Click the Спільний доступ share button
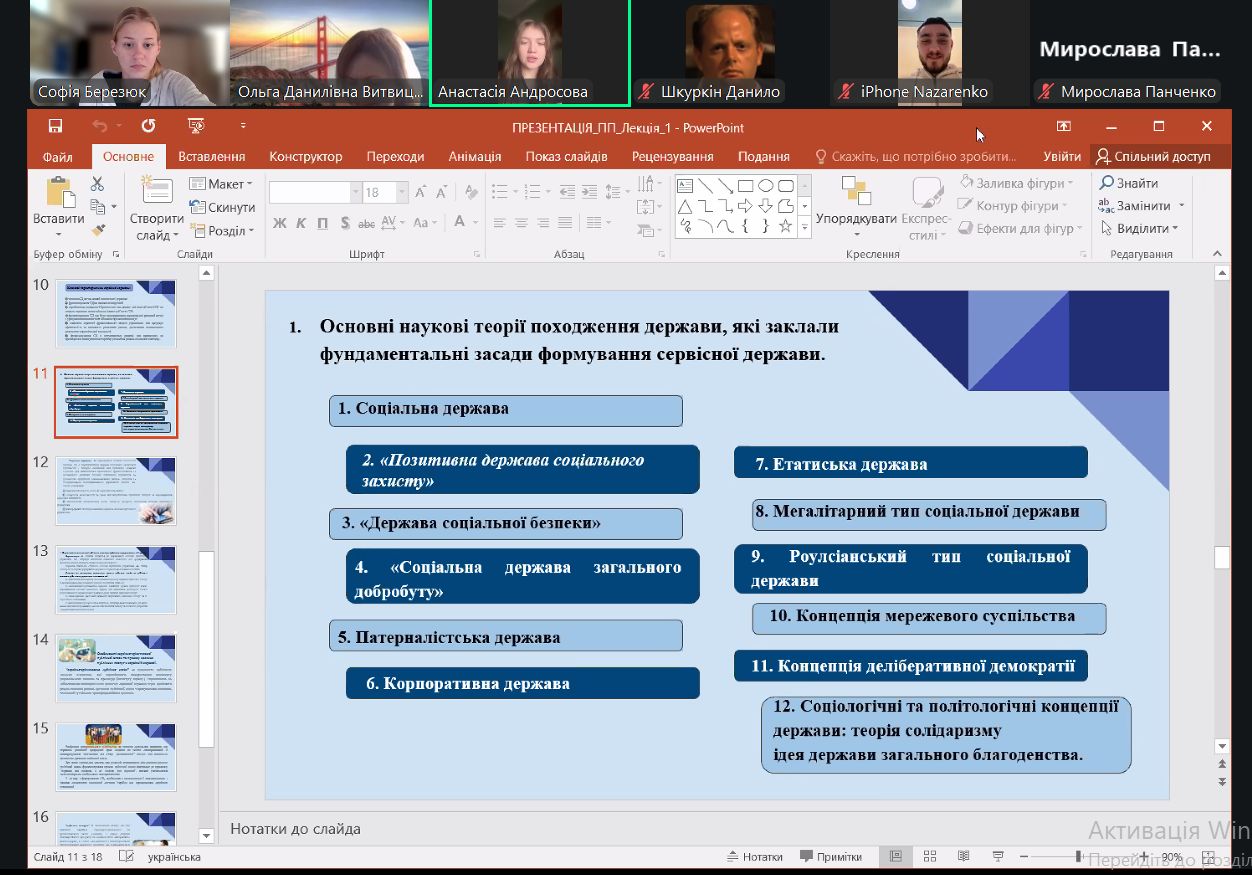The width and height of the screenshot is (1252, 875). point(1154,157)
